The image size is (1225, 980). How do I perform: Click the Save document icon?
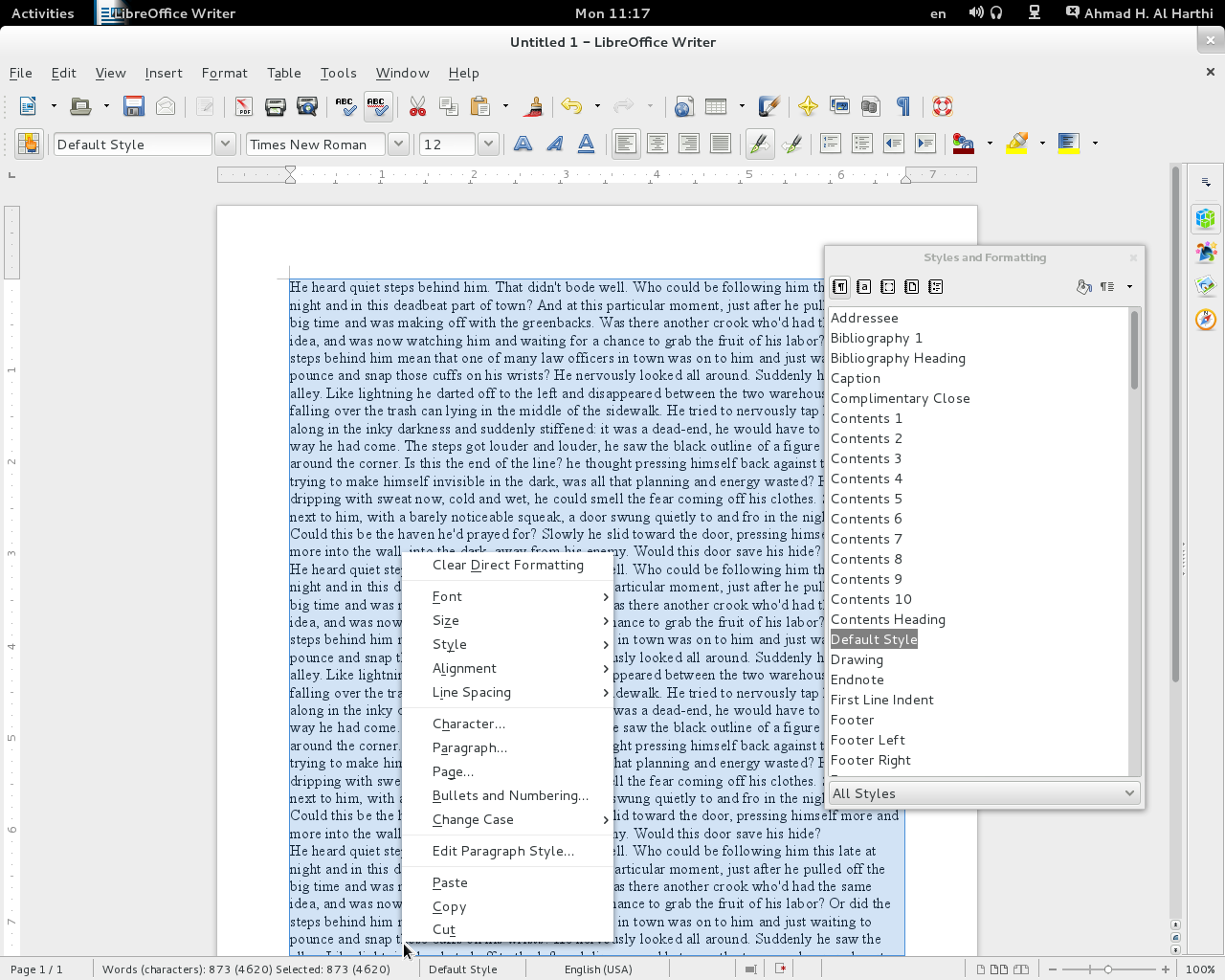click(134, 106)
